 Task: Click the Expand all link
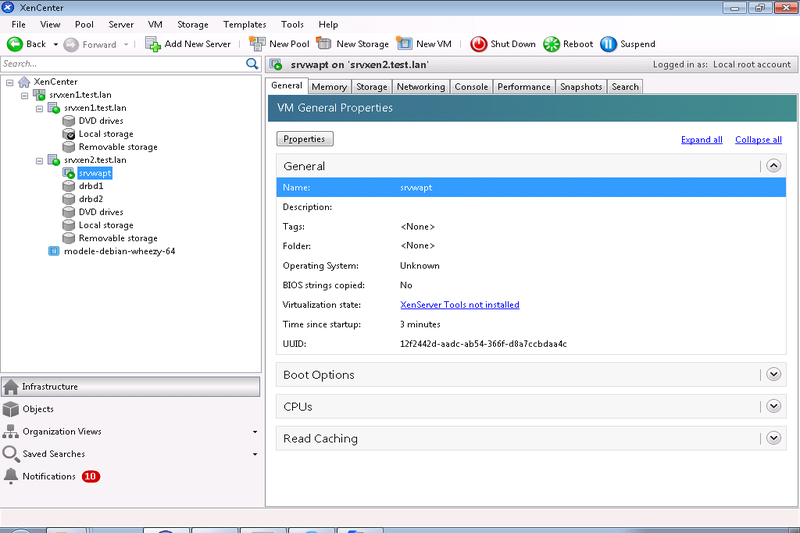click(x=702, y=140)
